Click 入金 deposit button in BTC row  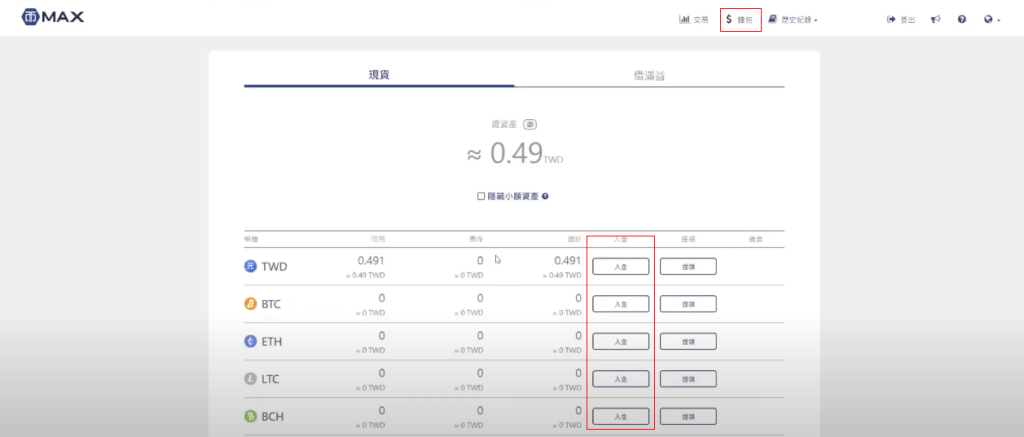click(620, 304)
